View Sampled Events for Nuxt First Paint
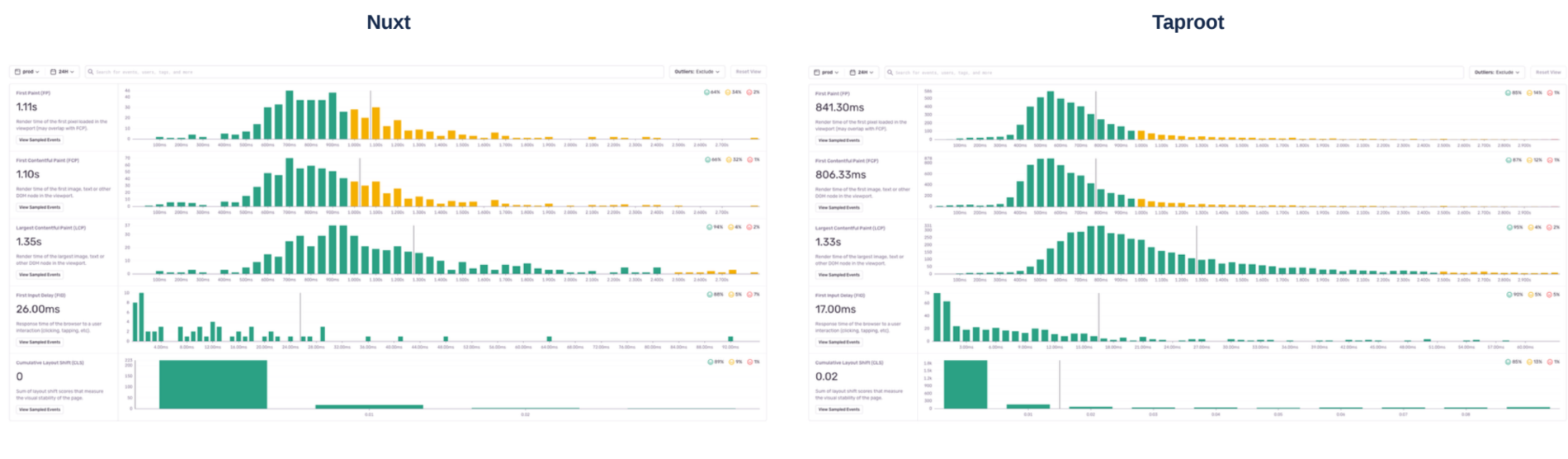This screenshot has width=1568, height=459. point(40,140)
